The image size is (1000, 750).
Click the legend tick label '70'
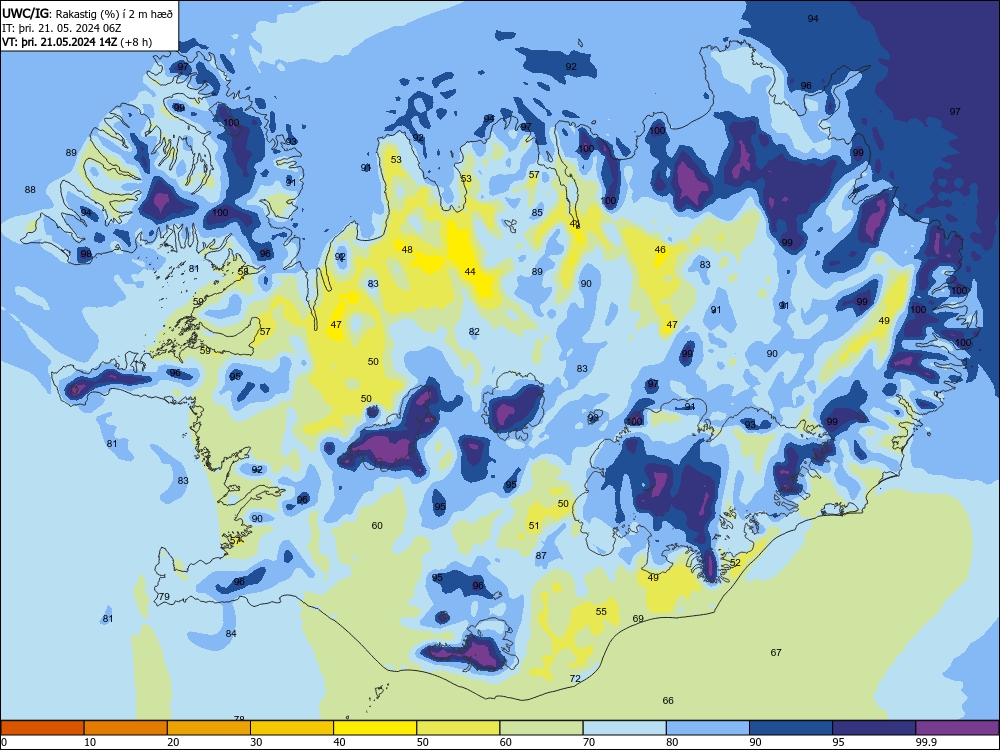click(x=589, y=742)
